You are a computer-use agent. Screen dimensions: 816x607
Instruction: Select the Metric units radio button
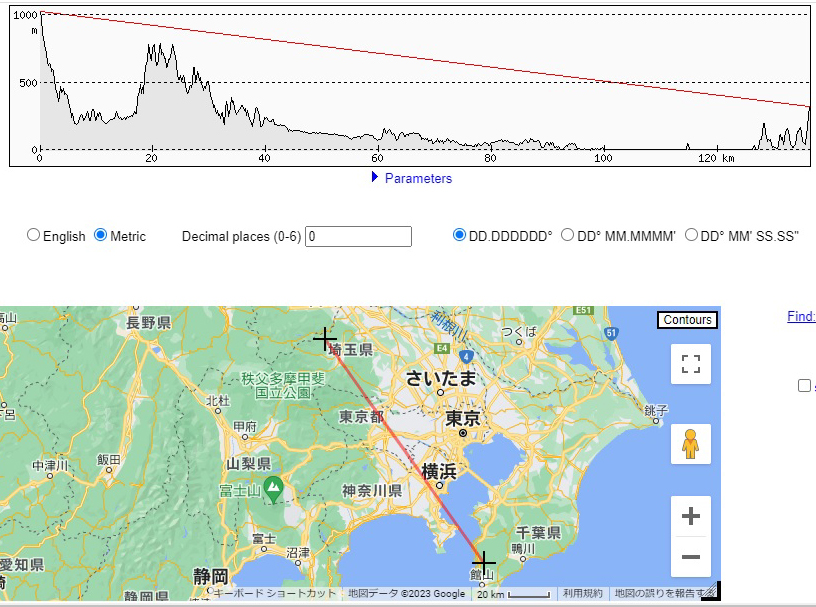click(x=100, y=235)
